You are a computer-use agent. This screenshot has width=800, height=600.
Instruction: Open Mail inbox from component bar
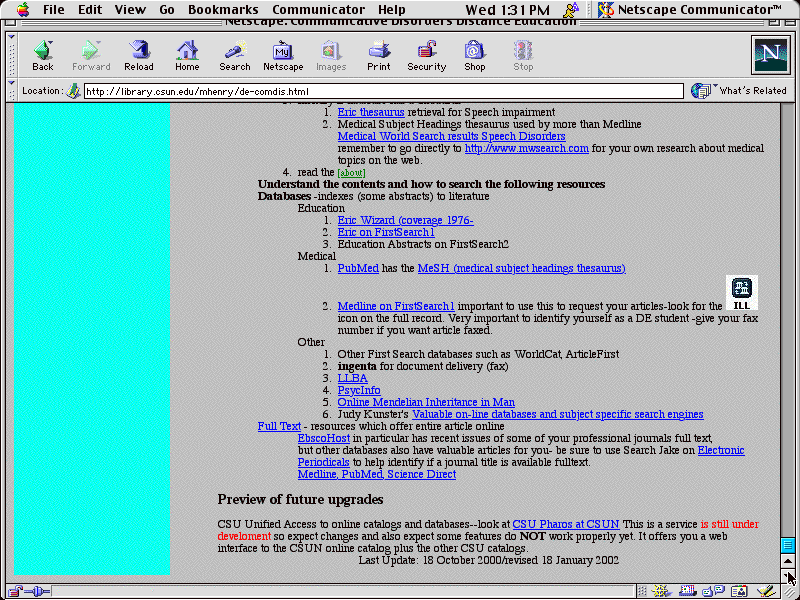[x=686, y=591]
